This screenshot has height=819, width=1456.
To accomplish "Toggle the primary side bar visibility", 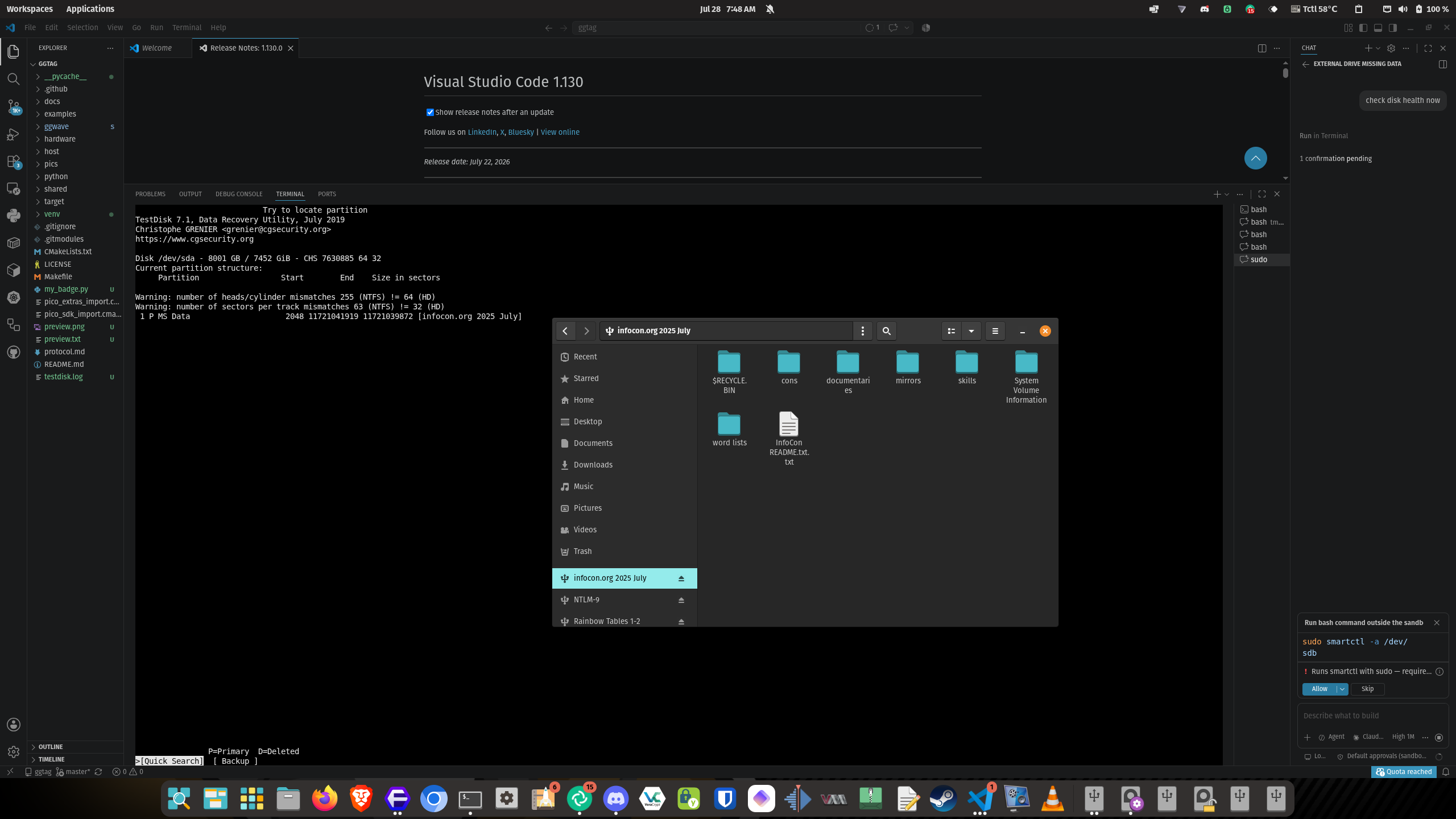I will coord(1363,28).
